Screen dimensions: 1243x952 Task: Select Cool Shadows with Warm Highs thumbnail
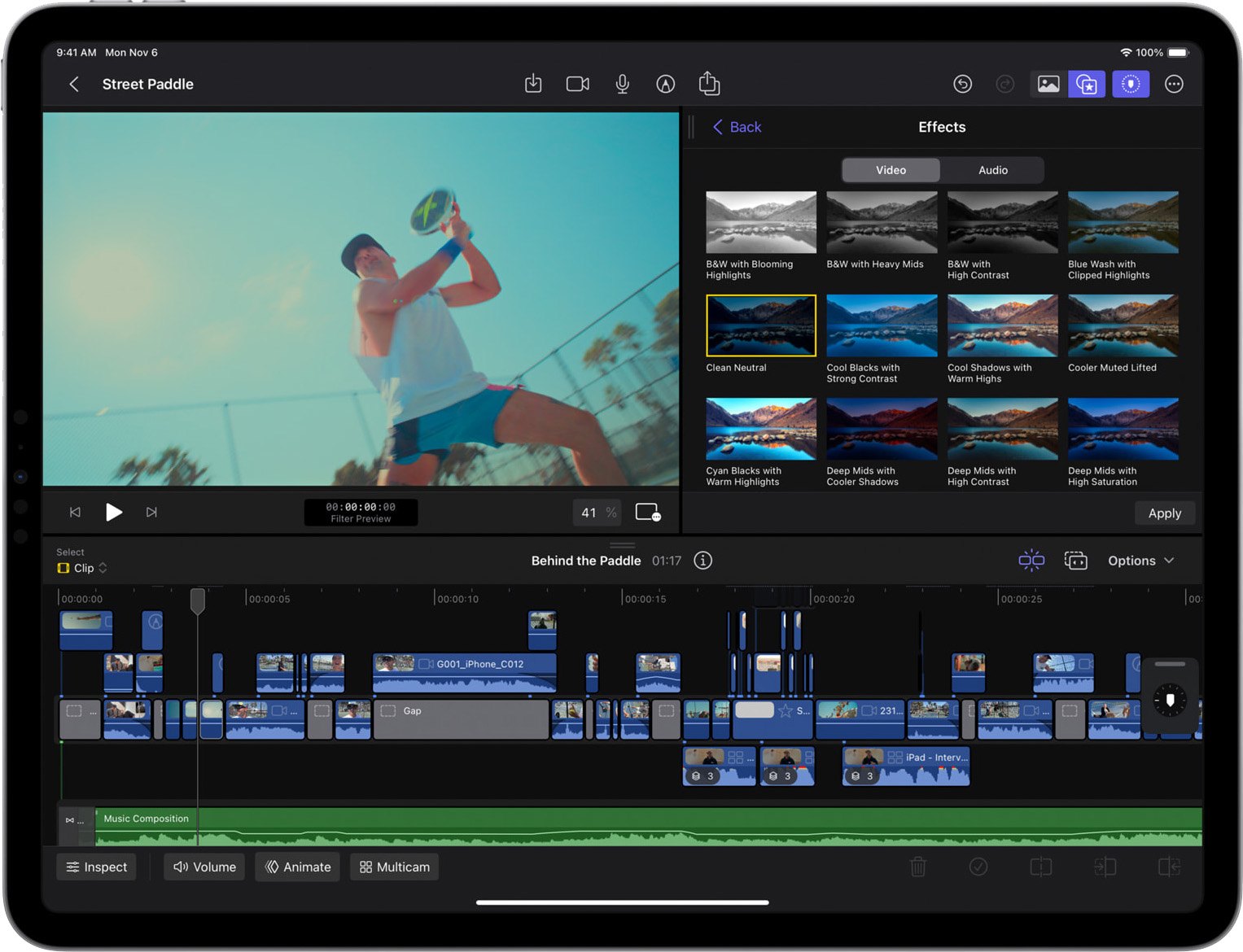click(1002, 326)
